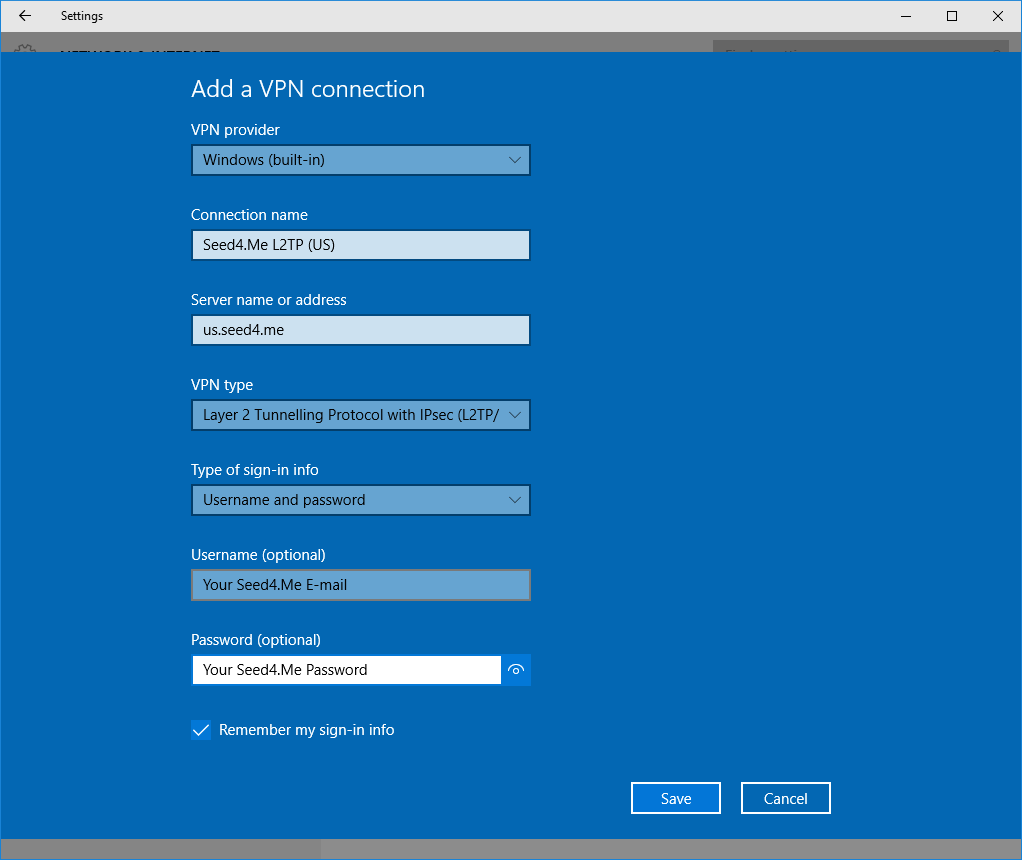
Task: Click the Password field
Action: (345, 669)
